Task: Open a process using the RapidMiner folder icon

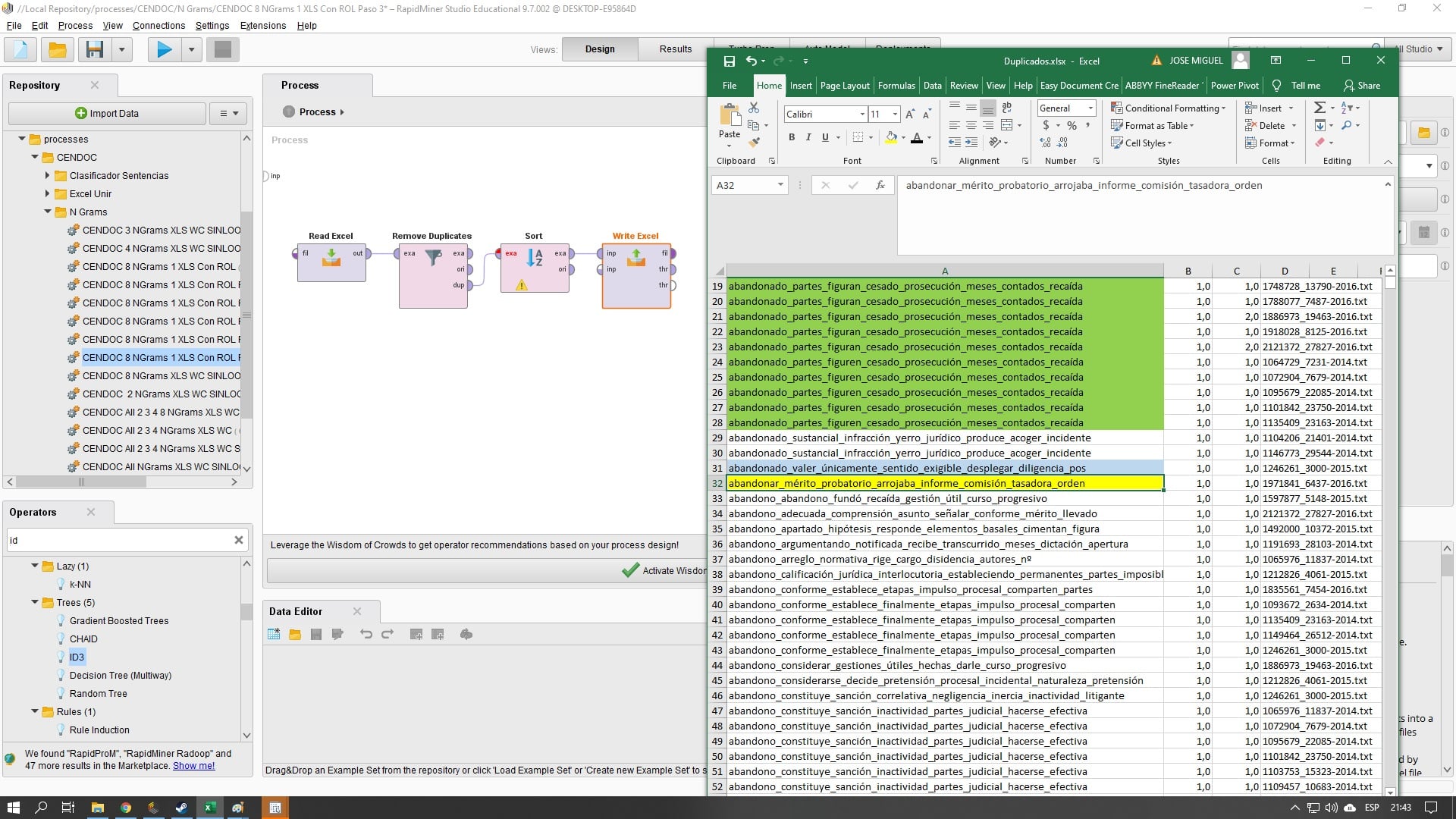Action: pos(58,50)
